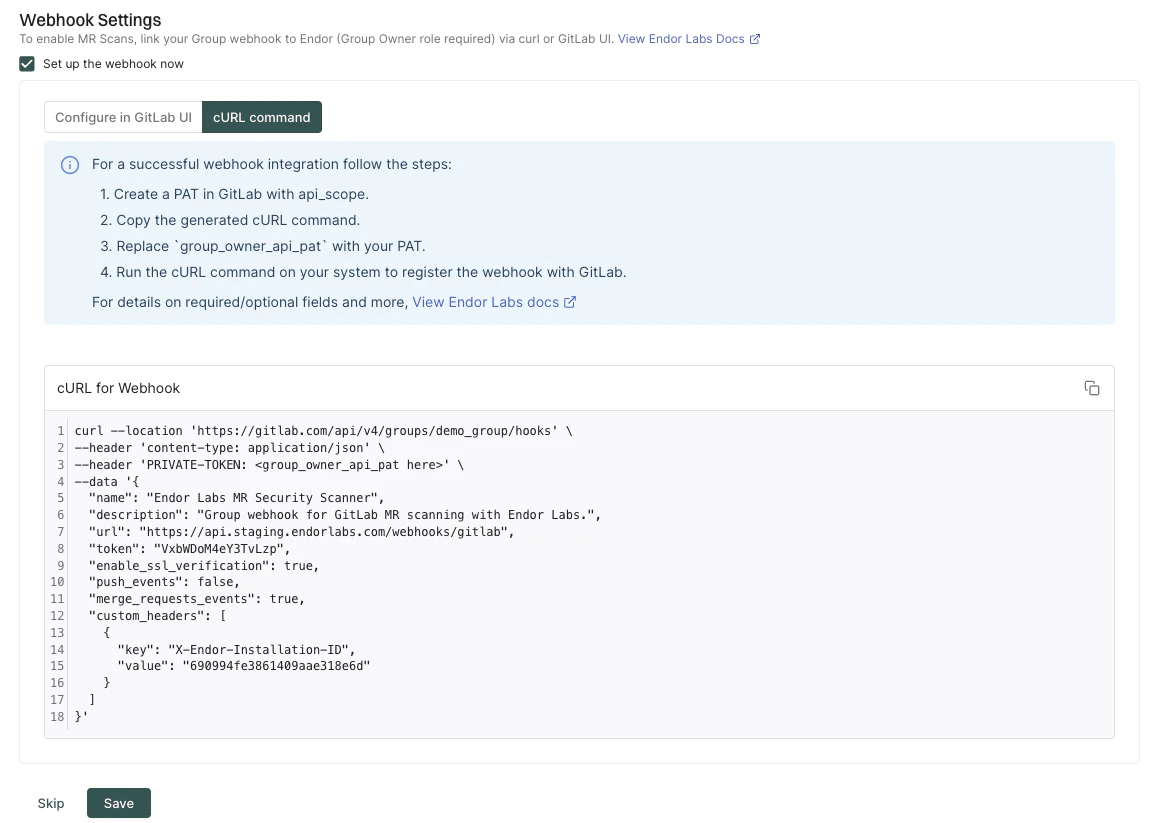Uncheck the Set up the webhook now checkbox
The height and width of the screenshot is (823, 1175).
tap(26, 63)
